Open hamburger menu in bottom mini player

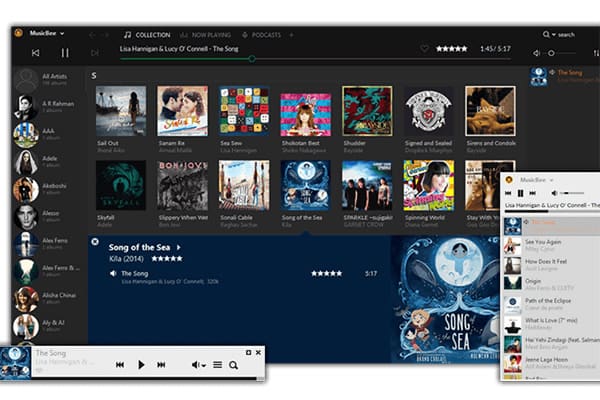pyautogui.click(x=217, y=365)
